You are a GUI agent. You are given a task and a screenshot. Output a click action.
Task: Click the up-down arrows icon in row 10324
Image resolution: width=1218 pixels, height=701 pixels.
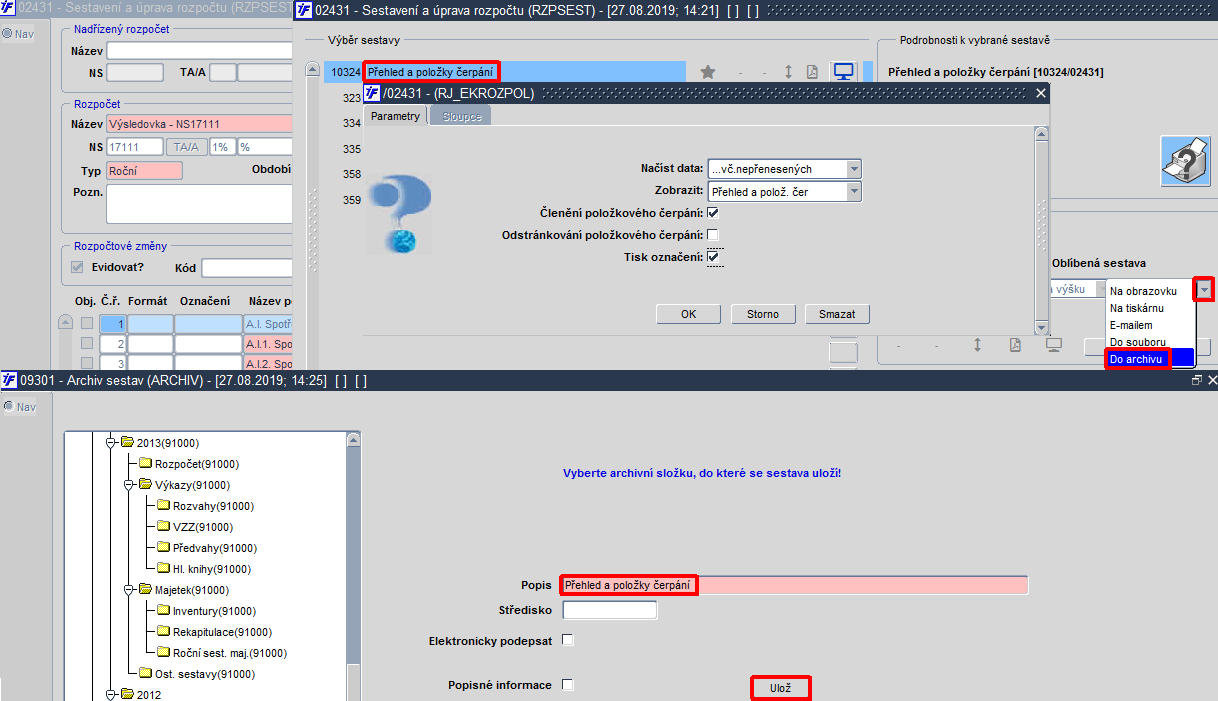point(788,72)
